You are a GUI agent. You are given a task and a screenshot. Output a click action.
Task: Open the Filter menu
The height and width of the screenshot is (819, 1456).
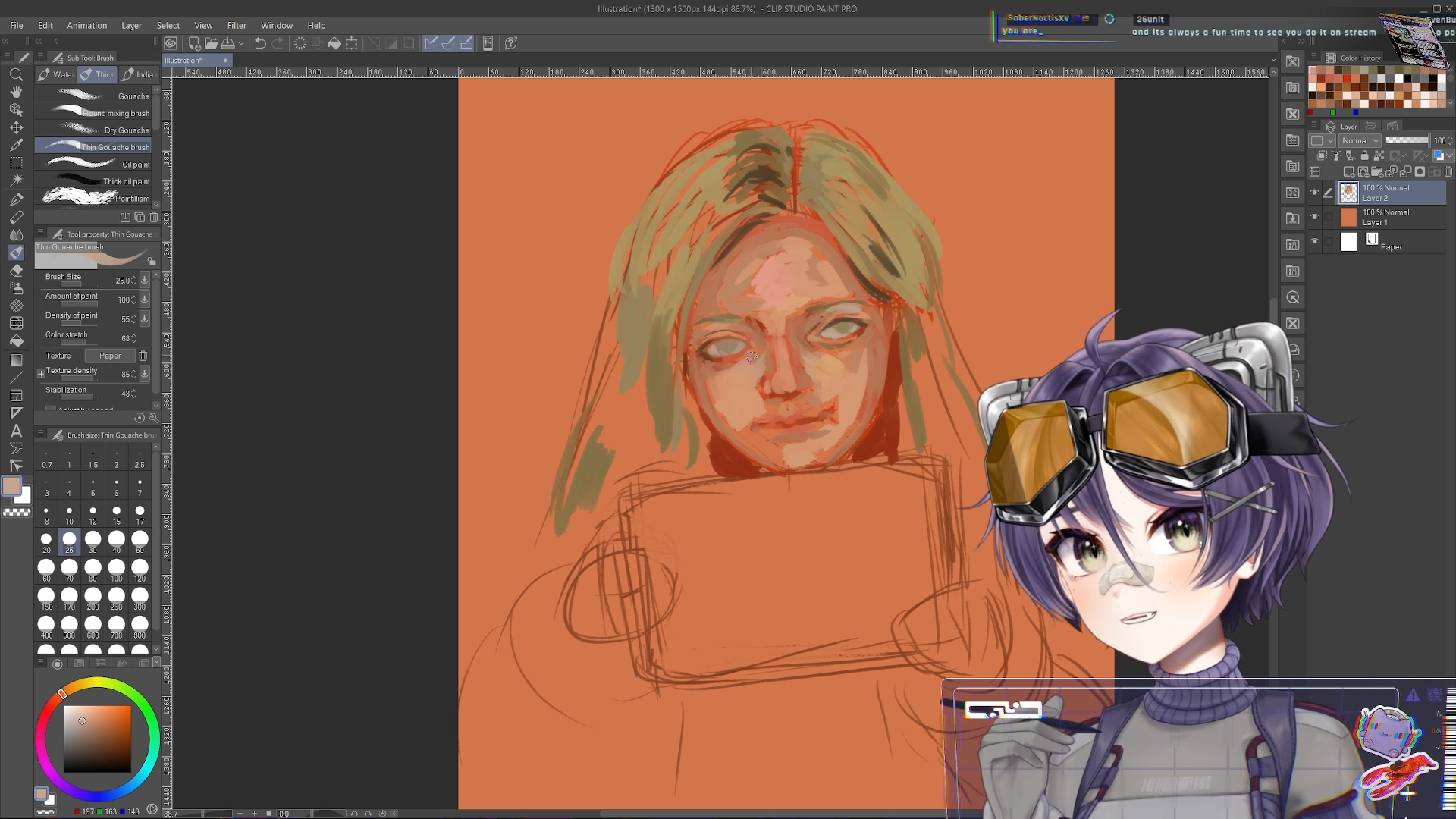tap(237, 25)
